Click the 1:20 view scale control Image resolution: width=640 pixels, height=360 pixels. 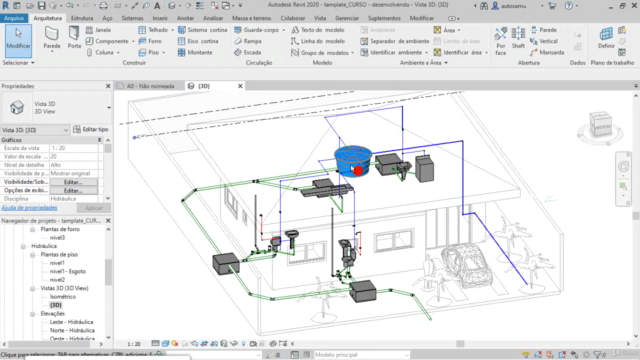(x=134, y=344)
